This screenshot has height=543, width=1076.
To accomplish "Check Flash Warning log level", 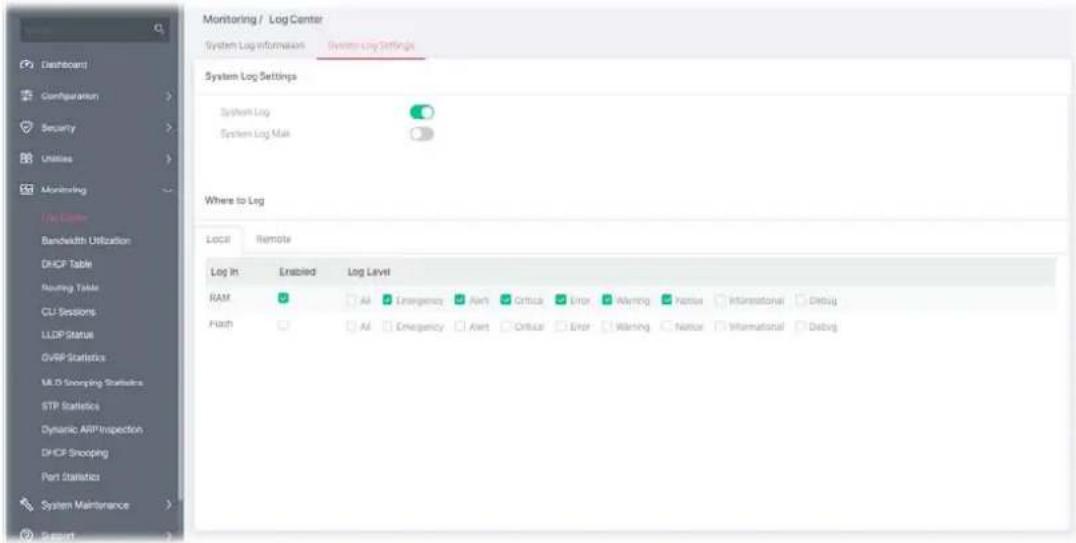I will point(607,327).
